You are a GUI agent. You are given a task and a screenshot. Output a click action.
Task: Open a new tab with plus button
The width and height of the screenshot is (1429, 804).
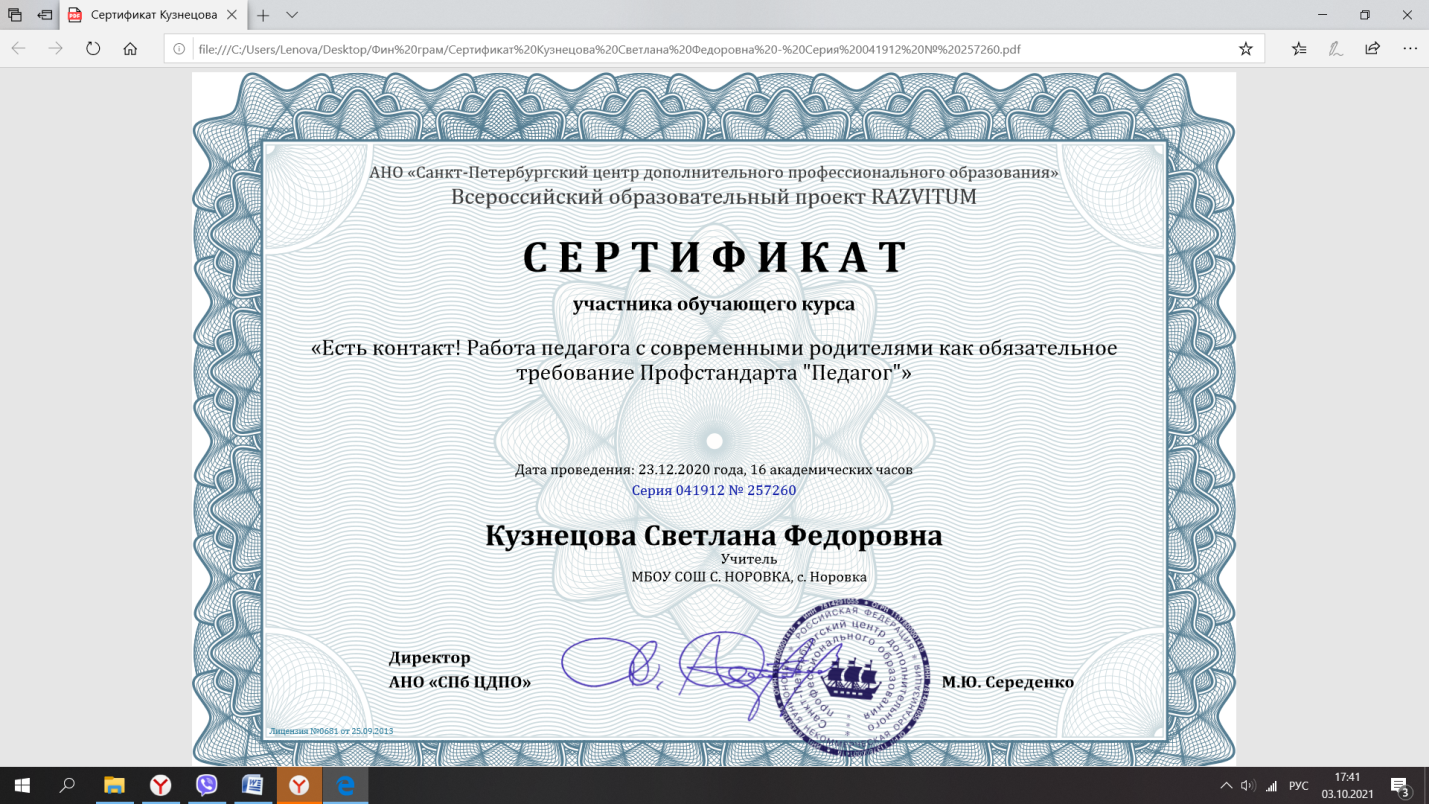(x=263, y=16)
